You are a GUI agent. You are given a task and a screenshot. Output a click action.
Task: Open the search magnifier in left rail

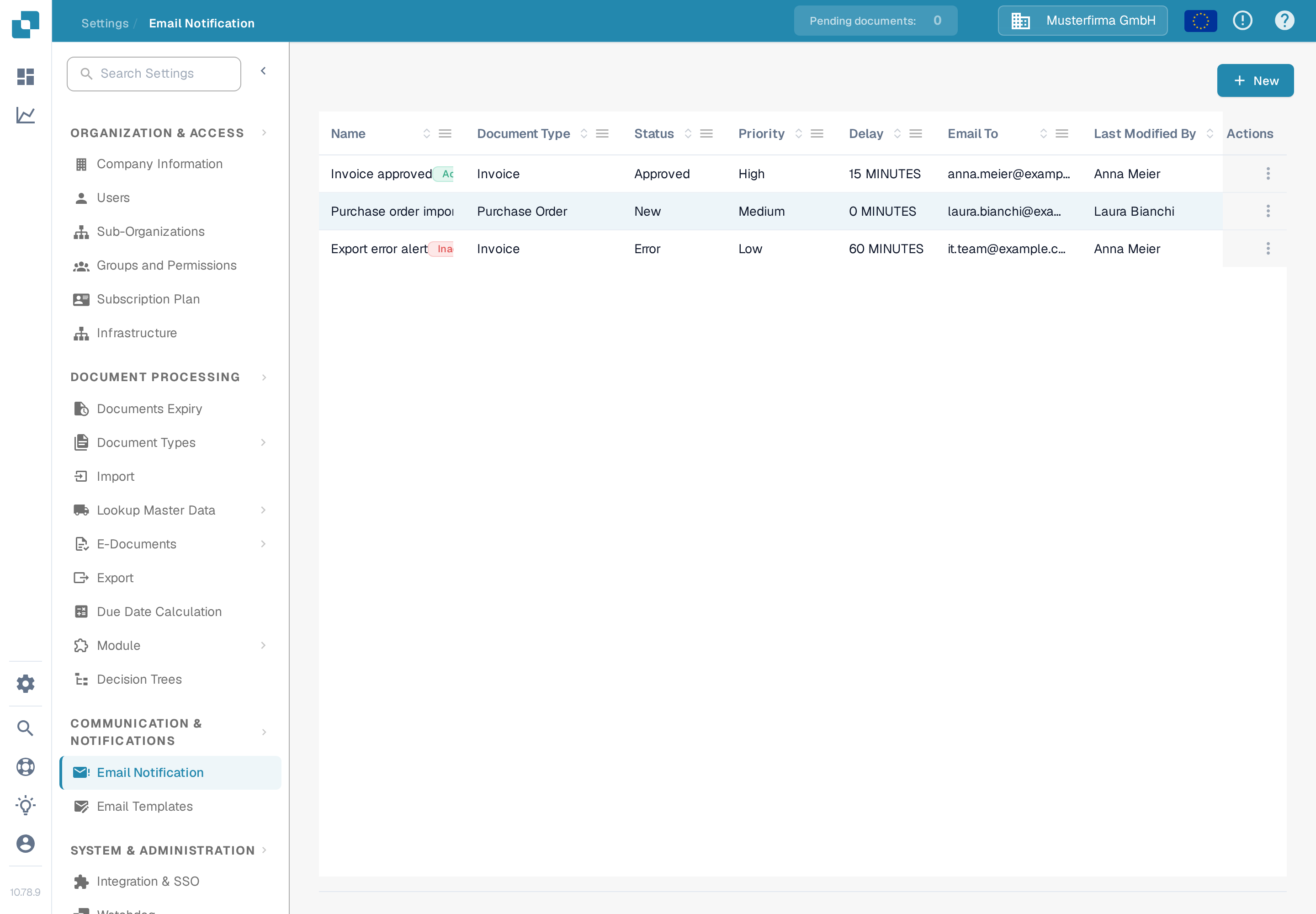click(x=25, y=728)
